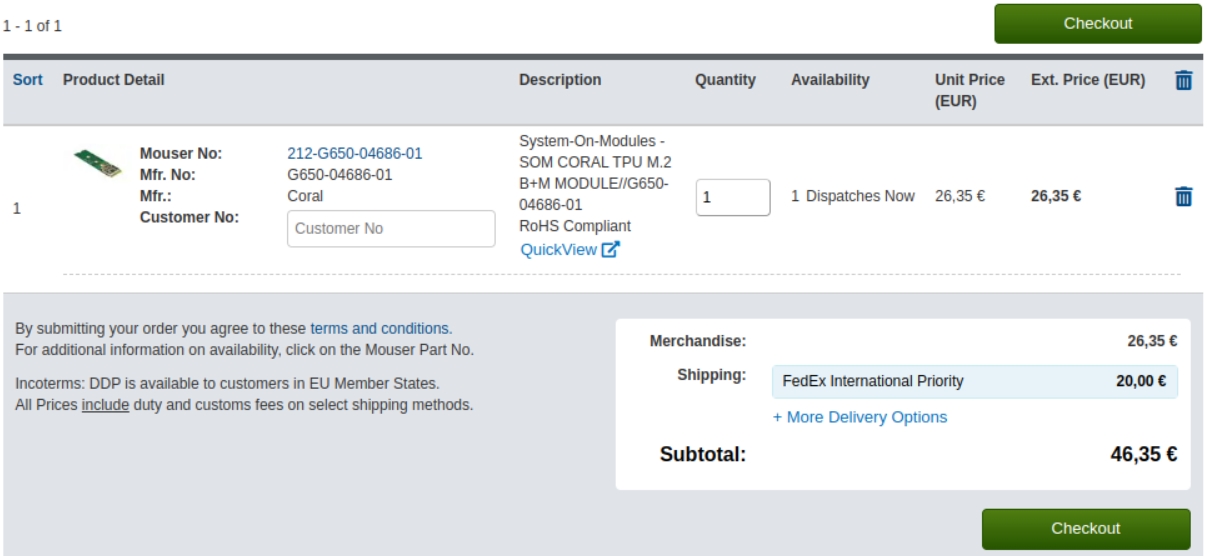Click the Sort column header
Viewport: 1208px width, 556px height.
(x=28, y=80)
